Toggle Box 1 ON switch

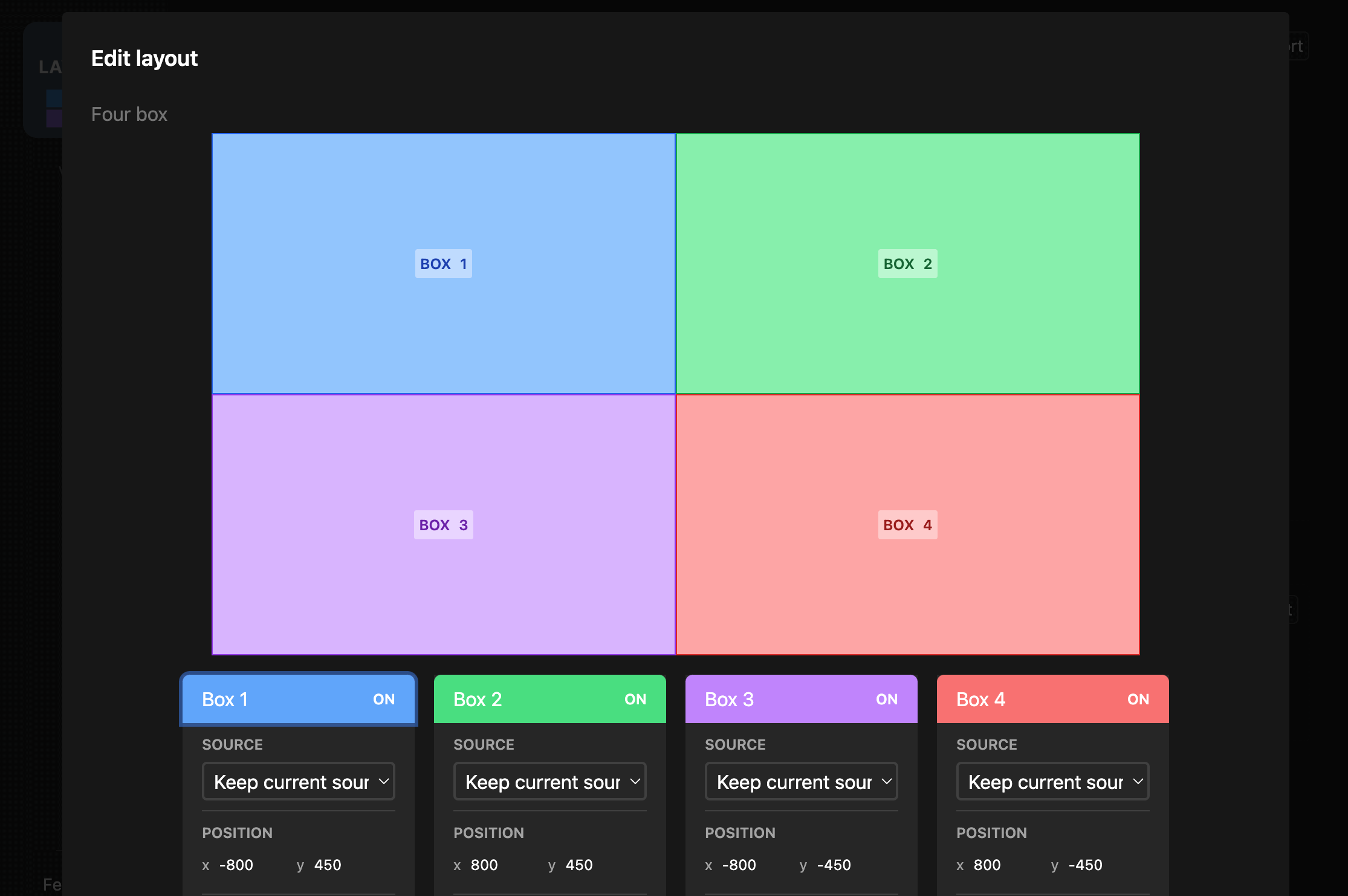pyautogui.click(x=383, y=700)
